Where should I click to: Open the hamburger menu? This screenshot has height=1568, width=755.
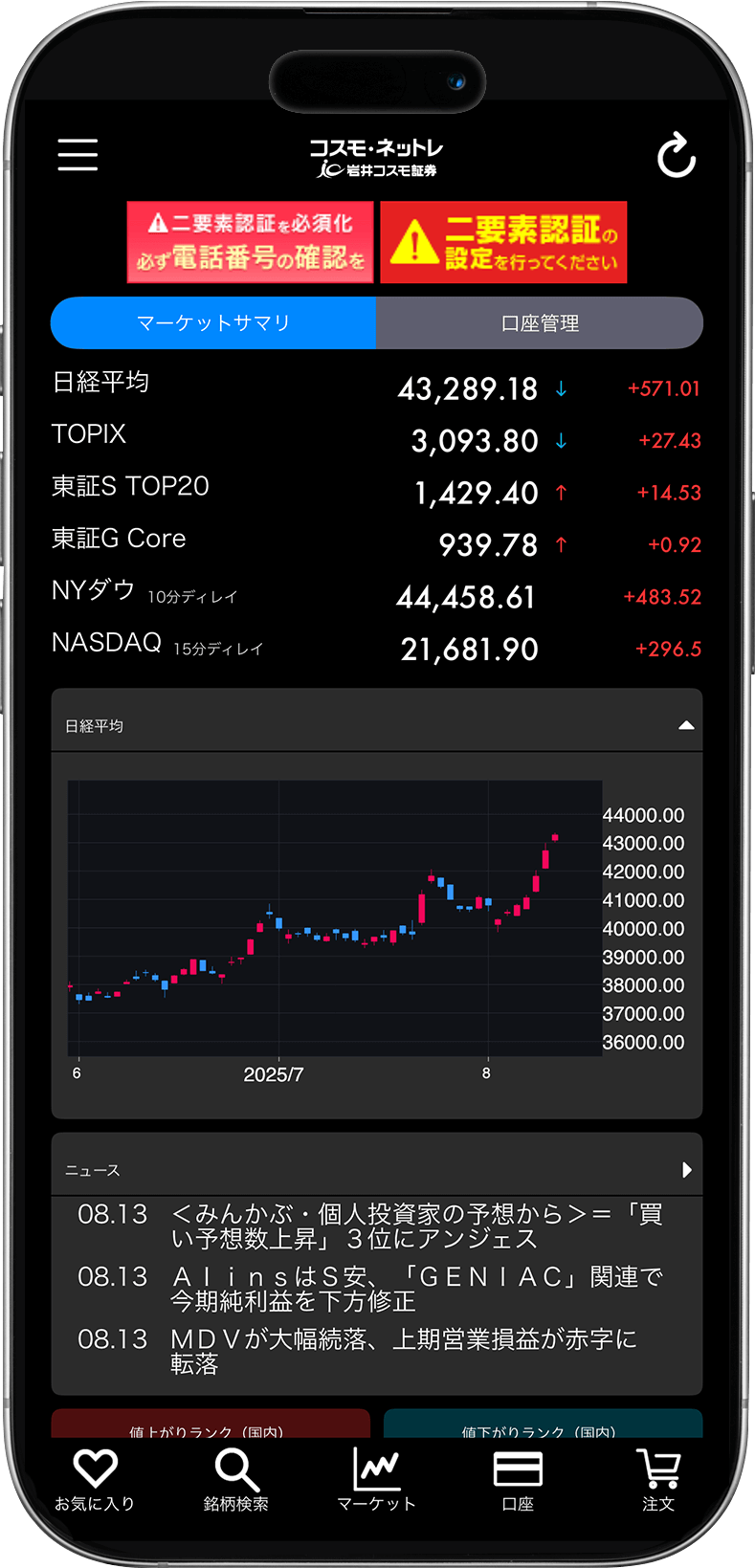[78, 154]
